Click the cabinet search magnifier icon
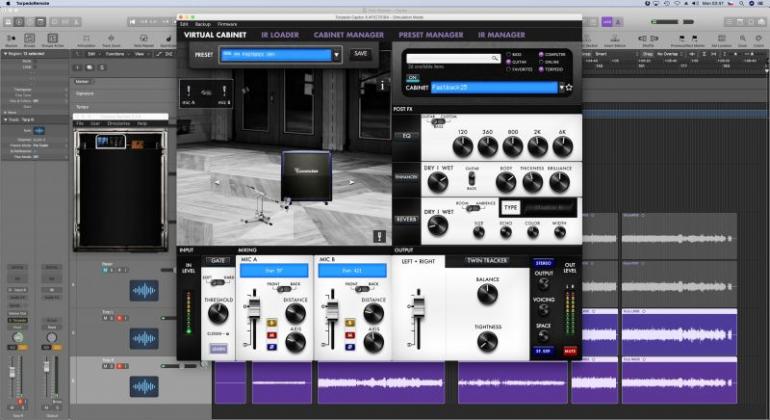770x420 pixels. pyautogui.click(x=495, y=58)
